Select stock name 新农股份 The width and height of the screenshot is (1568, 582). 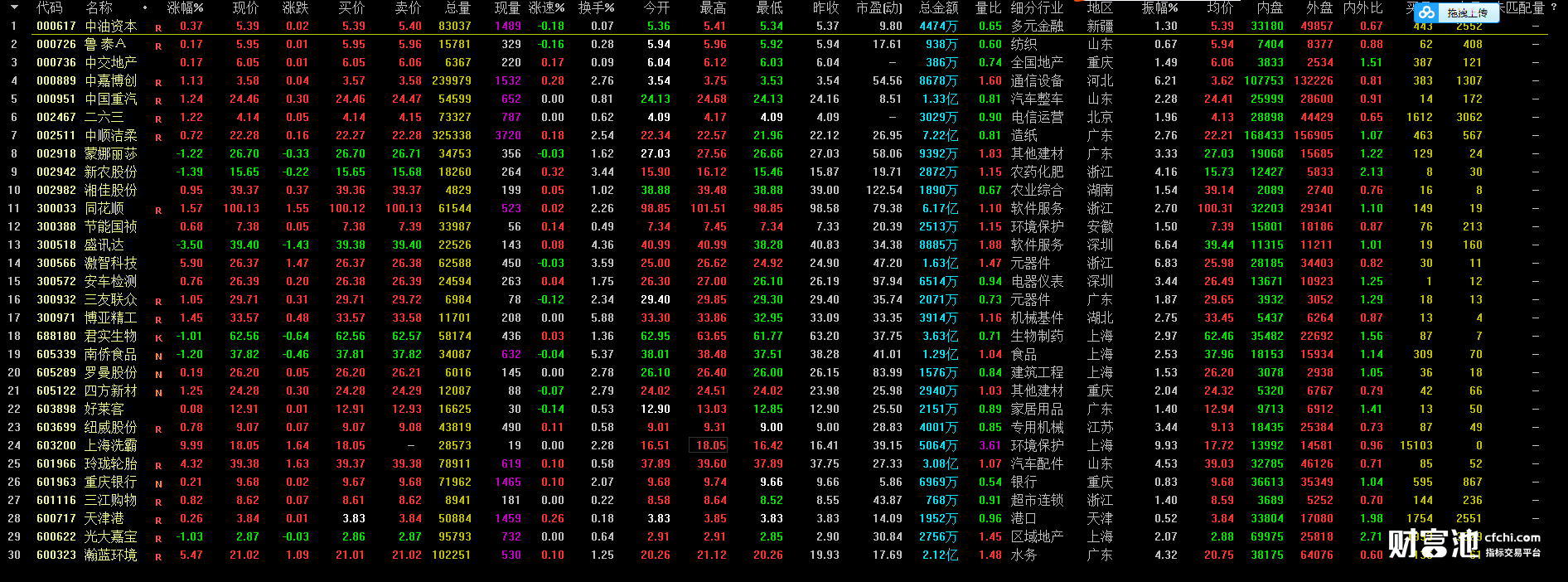coord(111,172)
